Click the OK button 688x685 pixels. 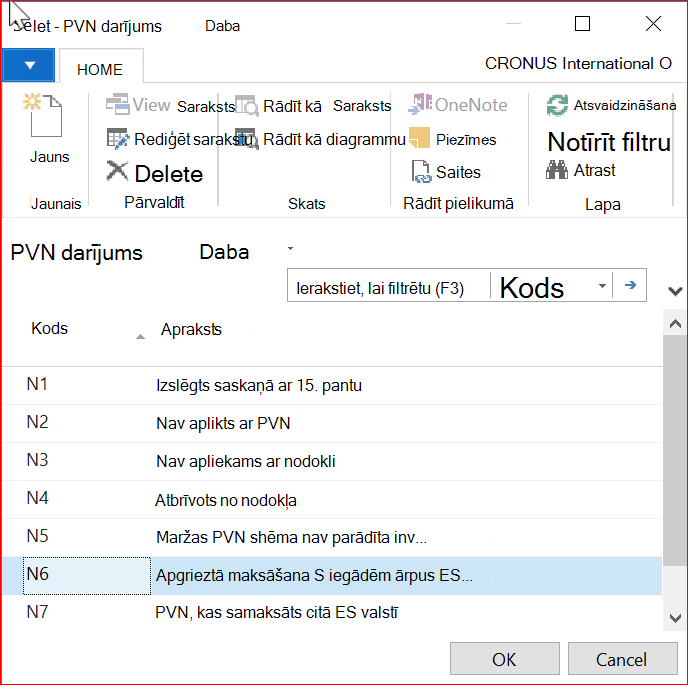(x=505, y=659)
